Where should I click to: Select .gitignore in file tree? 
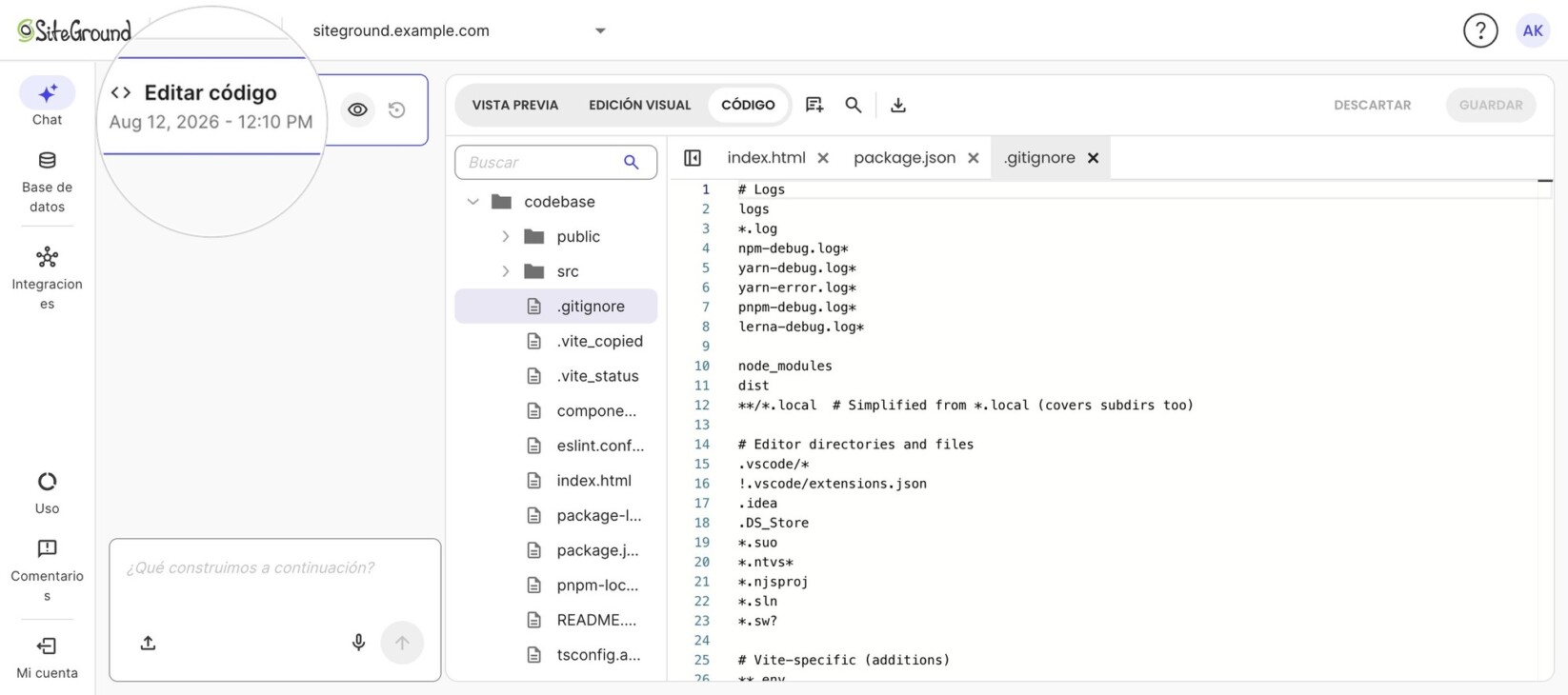556,307
